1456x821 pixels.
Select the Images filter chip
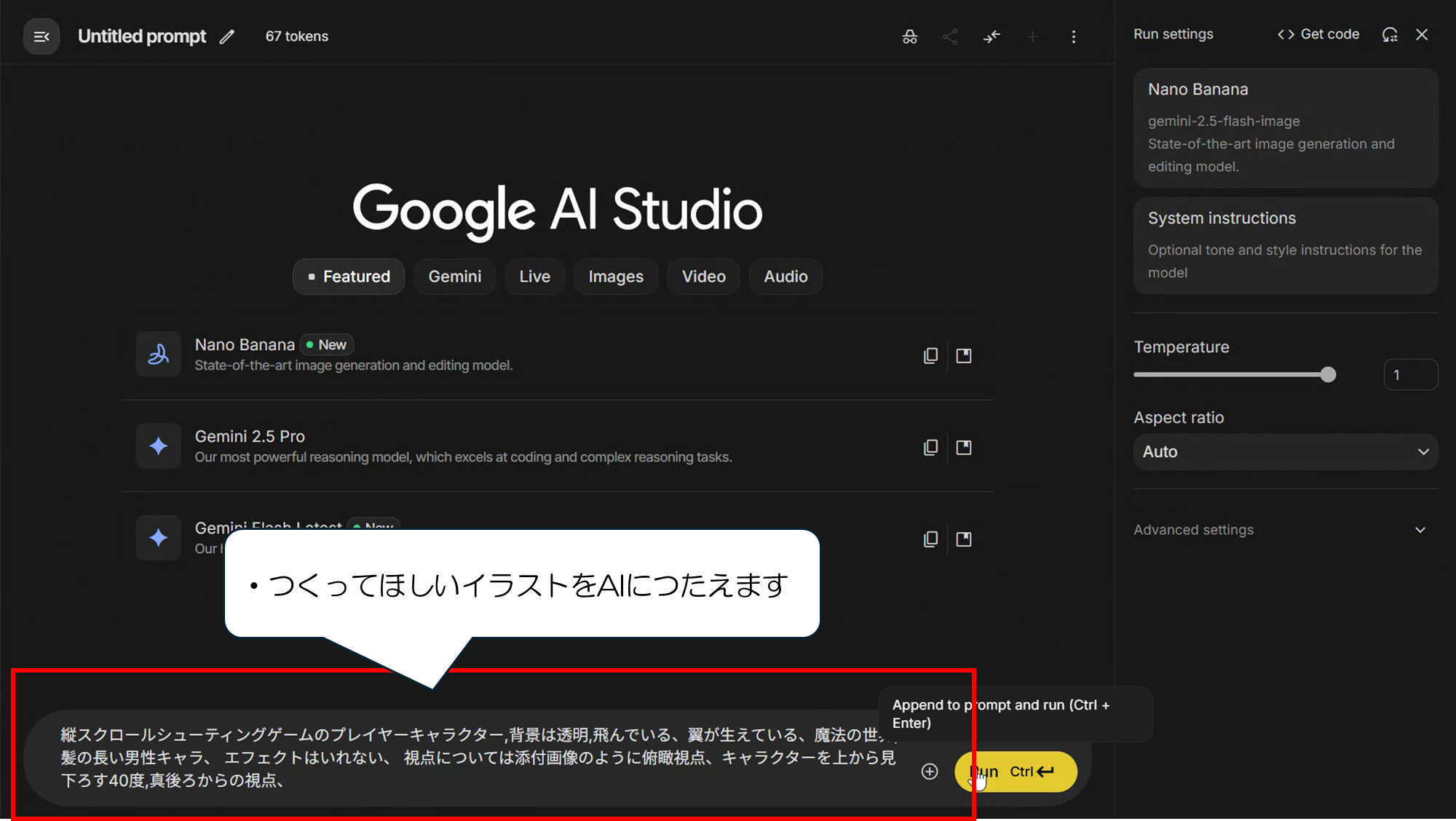(x=616, y=277)
